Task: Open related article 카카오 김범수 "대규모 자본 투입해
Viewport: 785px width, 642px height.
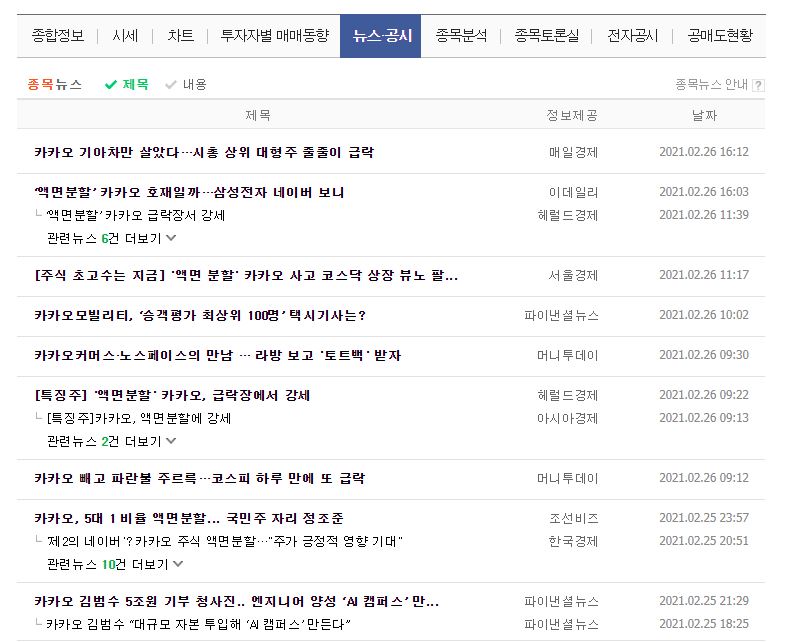Action: (x=198, y=624)
